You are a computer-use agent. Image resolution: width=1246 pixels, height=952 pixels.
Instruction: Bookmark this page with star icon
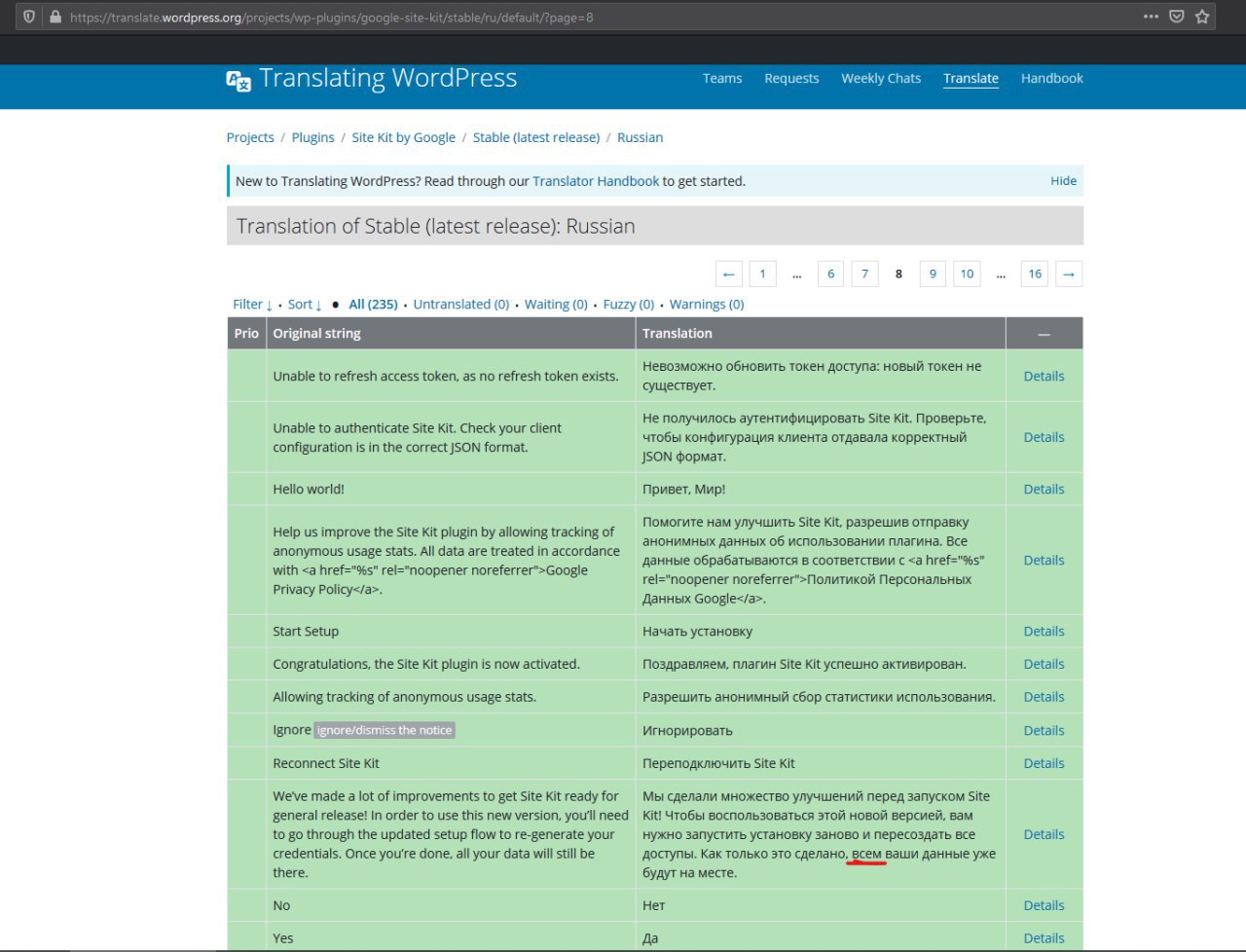click(x=1202, y=17)
